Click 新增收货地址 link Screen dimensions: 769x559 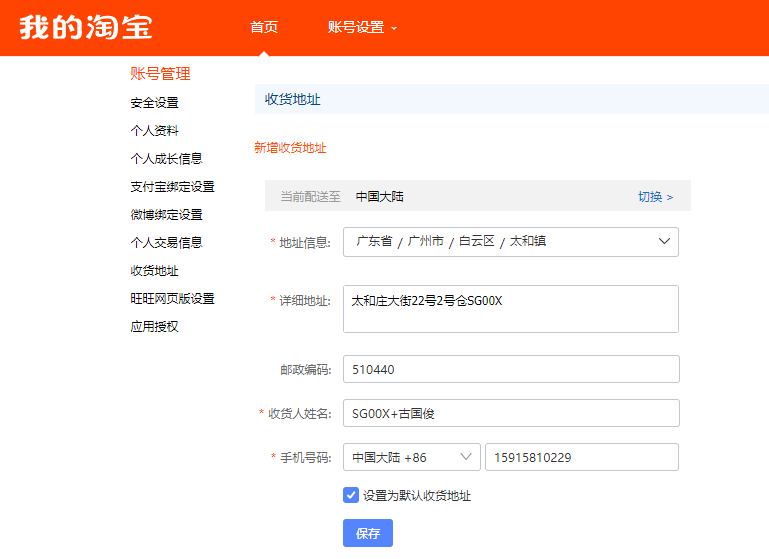point(290,148)
